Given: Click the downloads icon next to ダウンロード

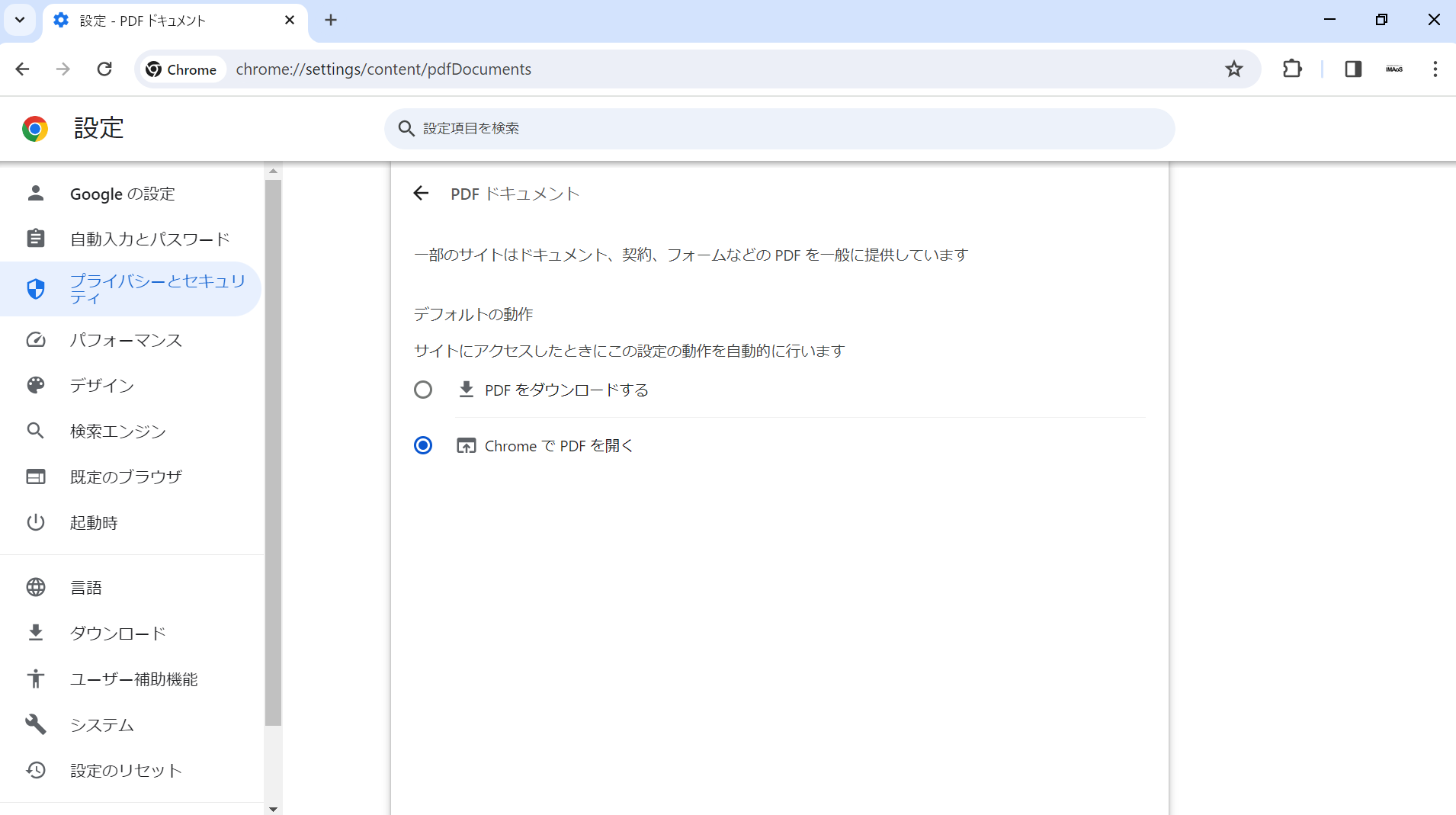Looking at the screenshot, I should click(35, 633).
